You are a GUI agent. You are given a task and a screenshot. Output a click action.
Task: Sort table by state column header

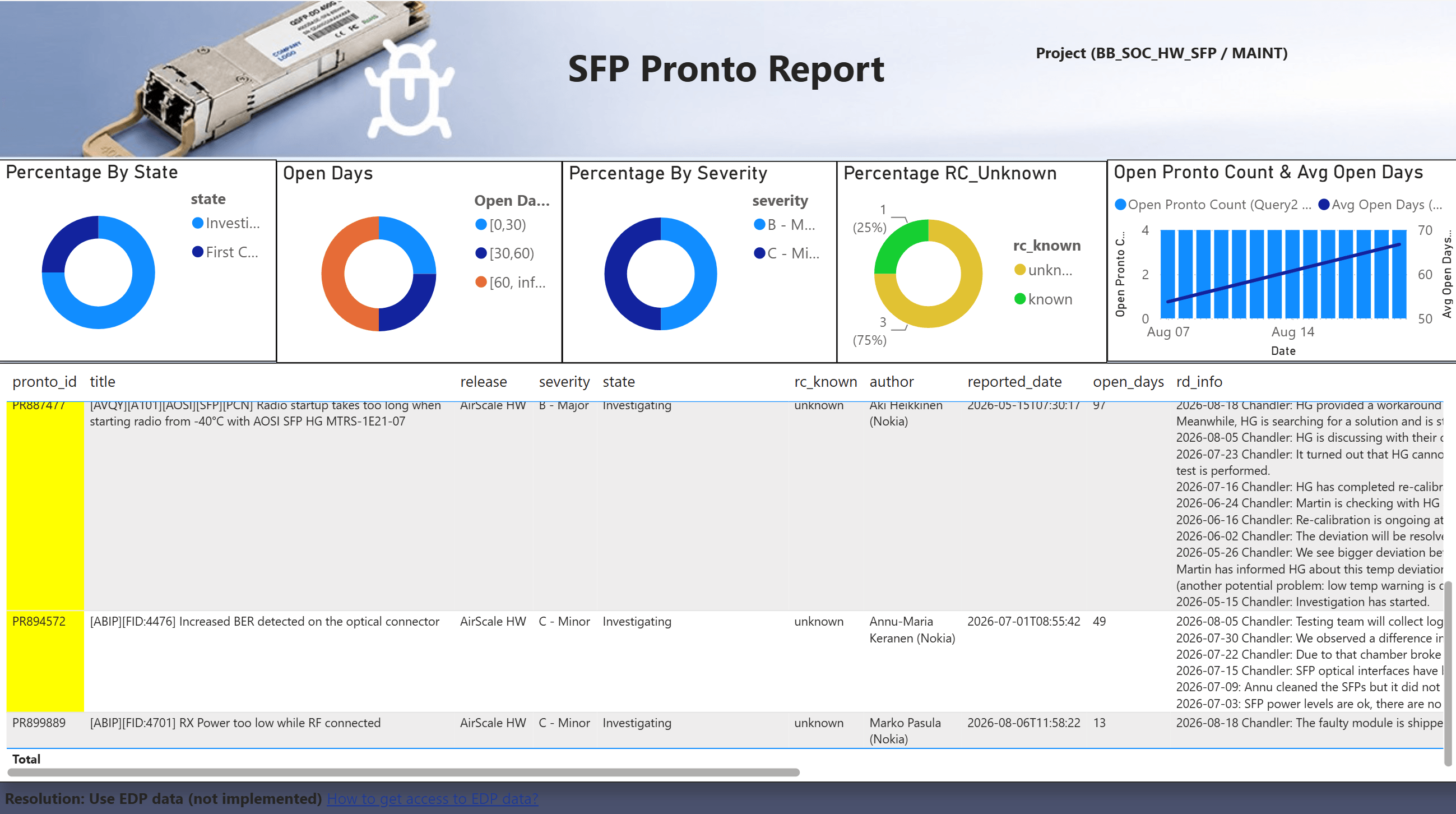coord(618,382)
